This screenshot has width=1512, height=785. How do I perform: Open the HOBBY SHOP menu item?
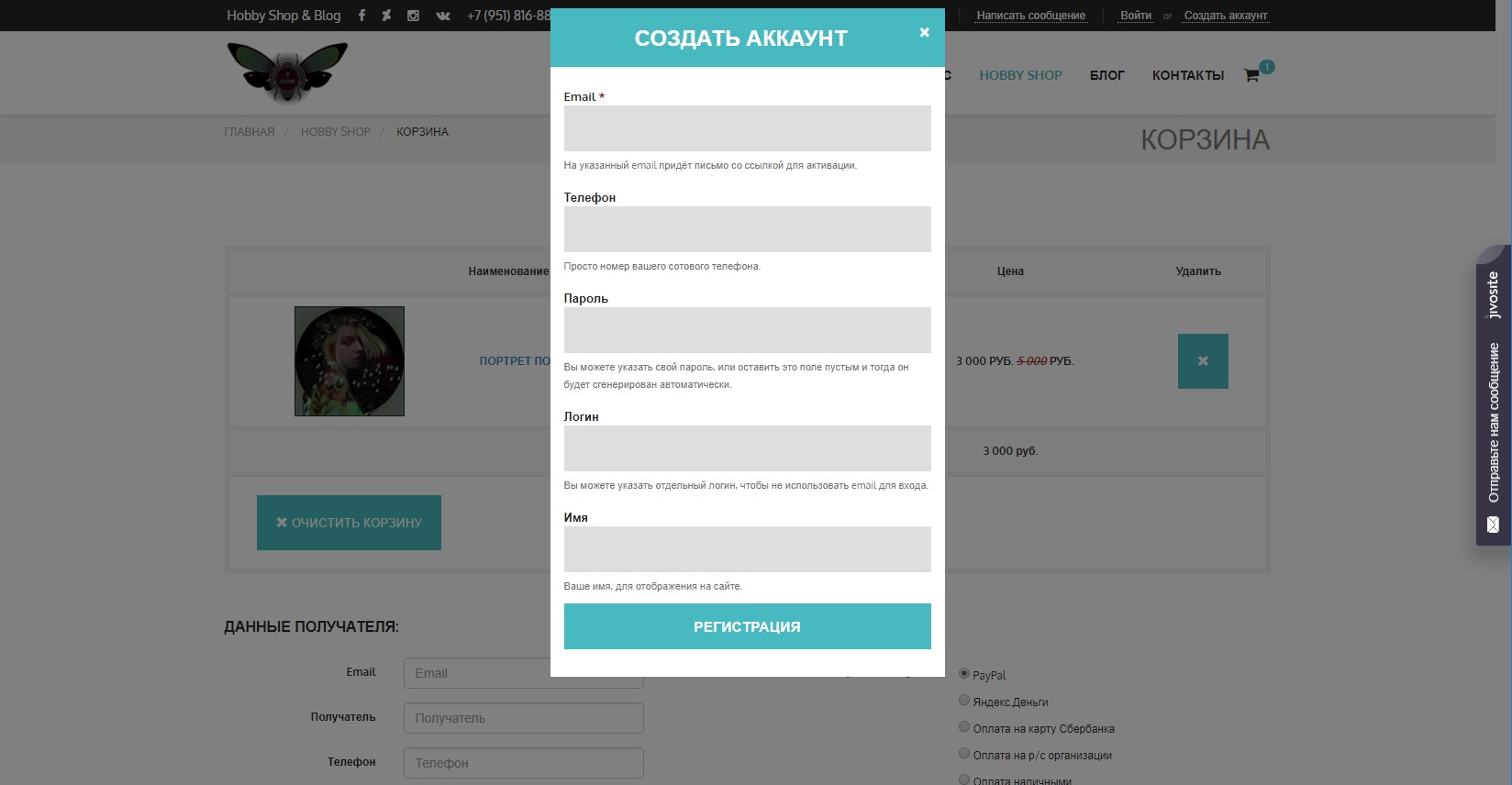pyautogui.click(x=1020, y=75)
